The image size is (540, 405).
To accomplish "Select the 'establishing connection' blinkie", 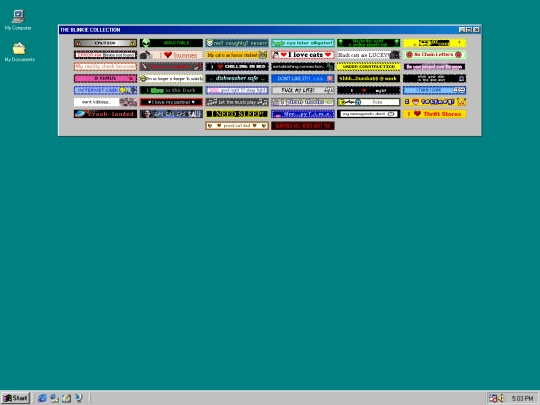I will pyautogui.click(x=303, y=66).
